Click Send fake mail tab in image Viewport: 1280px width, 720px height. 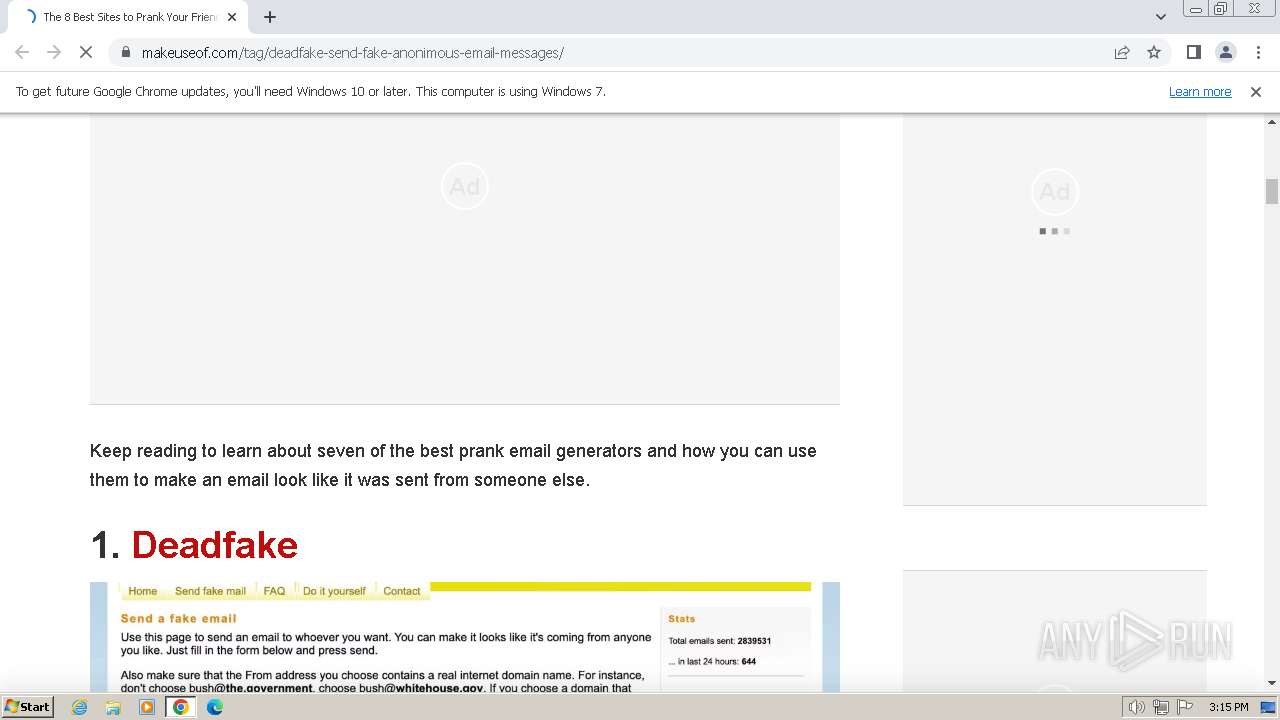(x=210, y=591)
